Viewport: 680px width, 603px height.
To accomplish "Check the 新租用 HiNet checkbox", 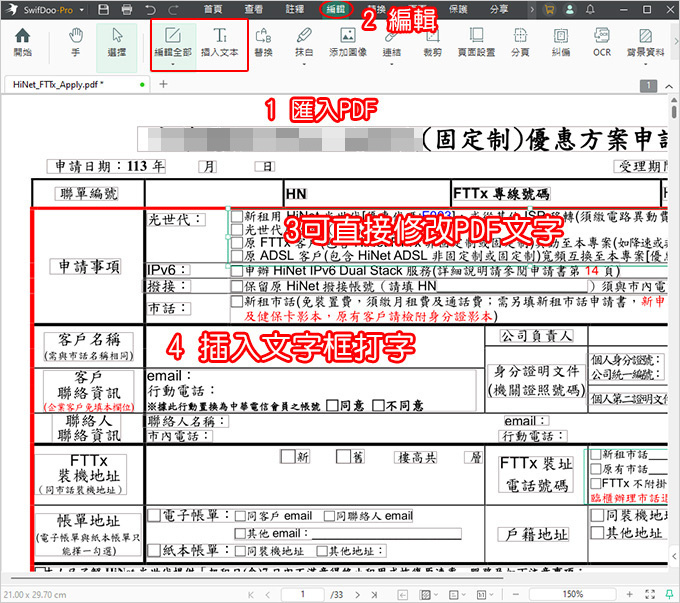I will point(237,216).
